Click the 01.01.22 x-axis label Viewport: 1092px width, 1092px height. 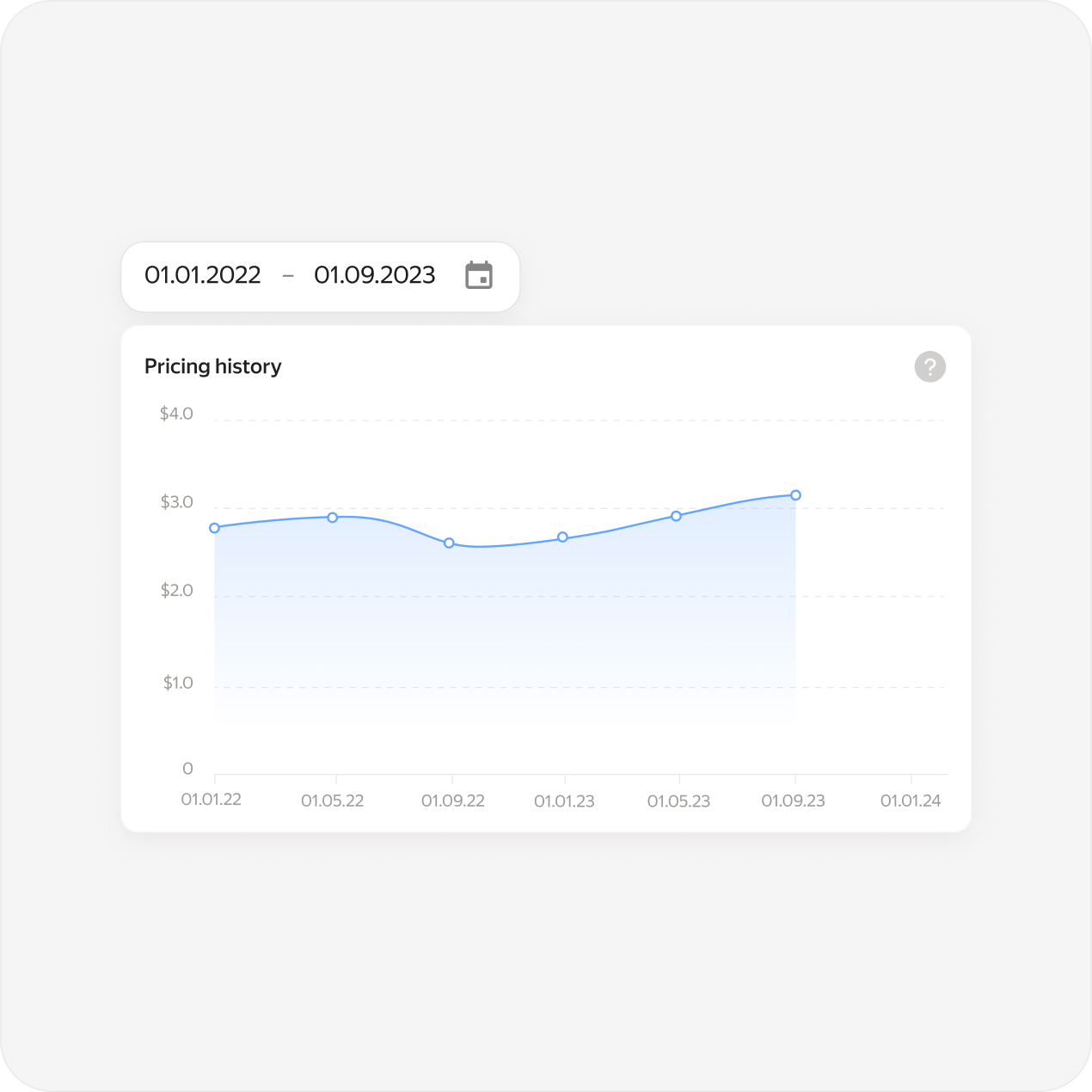point(212,800)
